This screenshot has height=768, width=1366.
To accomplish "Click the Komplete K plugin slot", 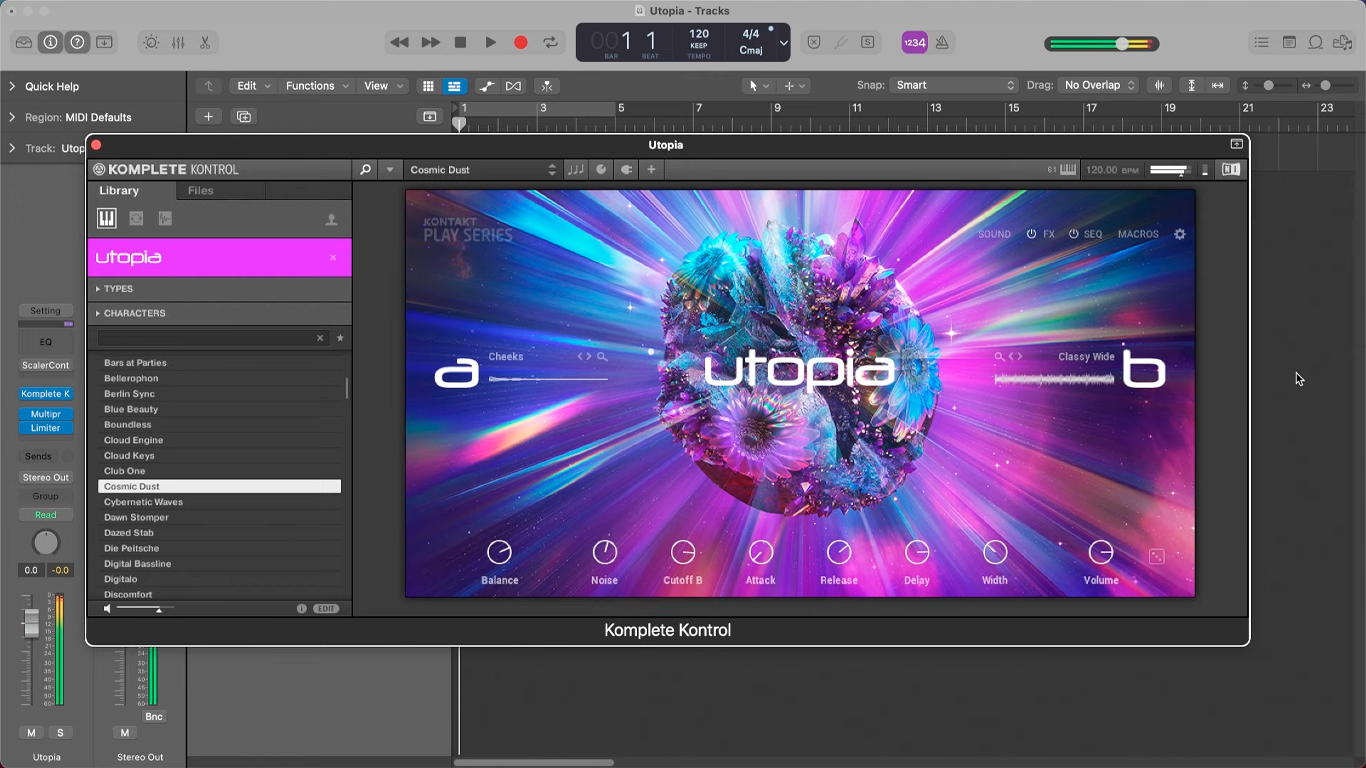I will 46,394.
